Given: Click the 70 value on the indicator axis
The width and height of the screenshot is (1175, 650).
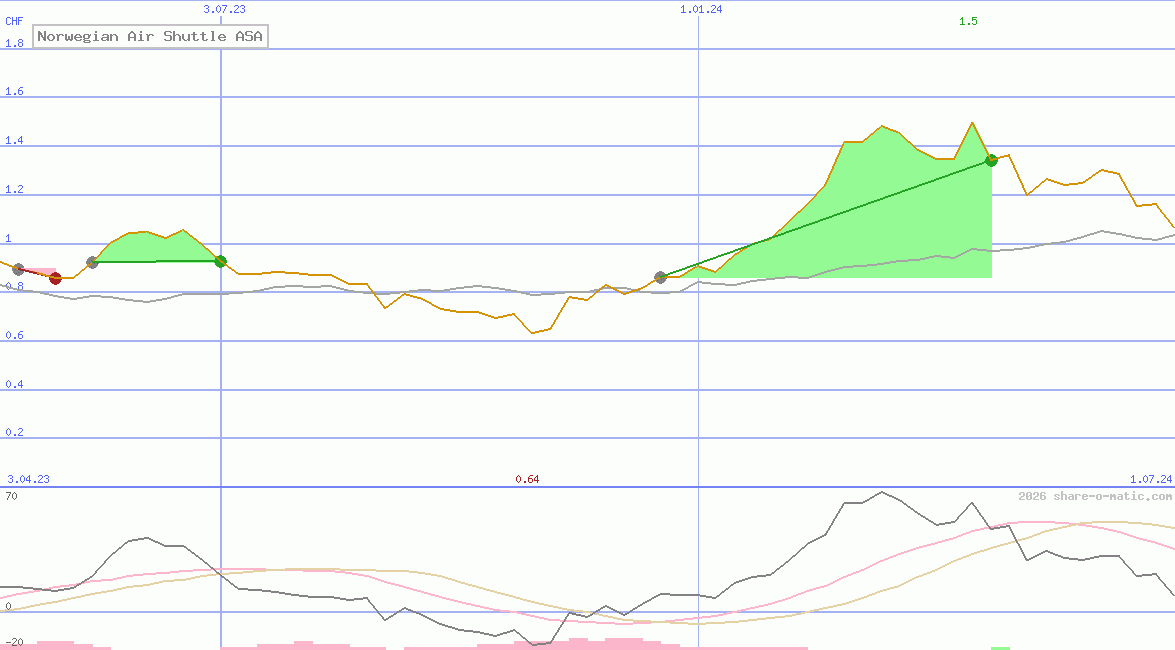Looking at the screenshot, I should tap(11, 496).
